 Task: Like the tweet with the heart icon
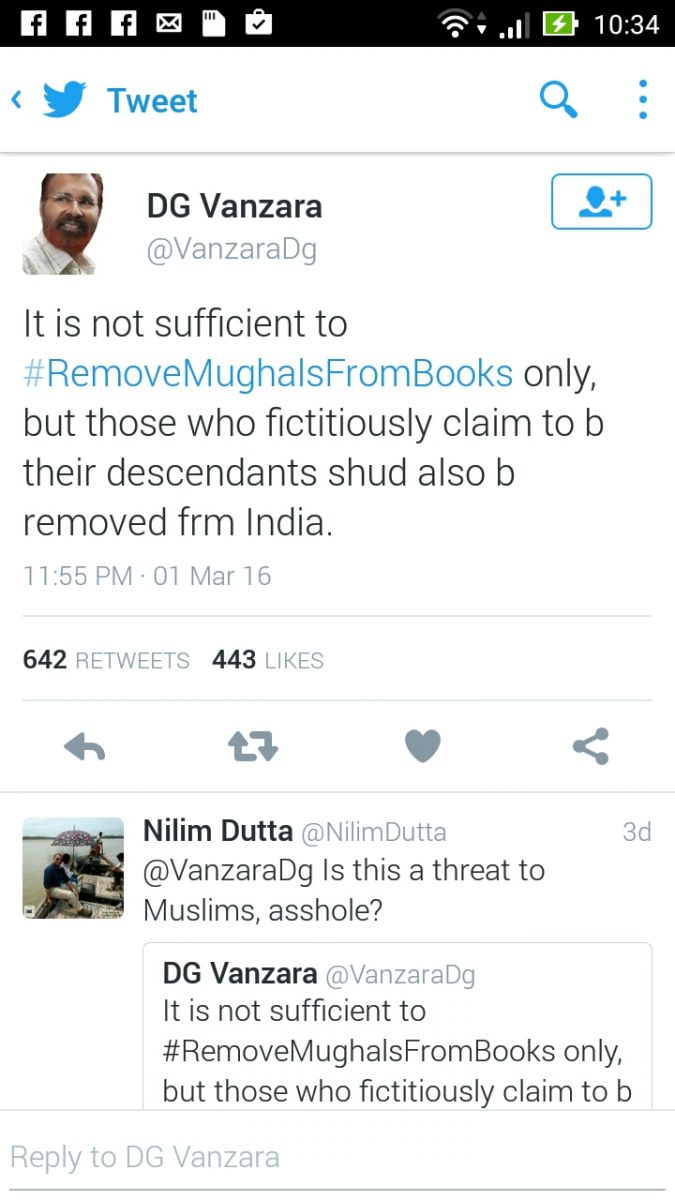422,746
